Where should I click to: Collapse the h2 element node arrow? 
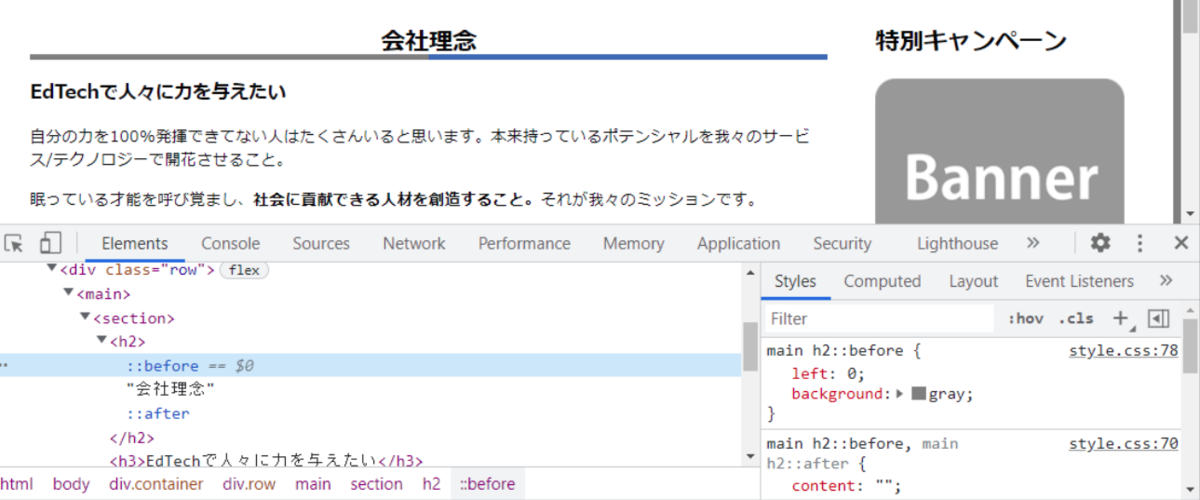(x=101, y=342)
